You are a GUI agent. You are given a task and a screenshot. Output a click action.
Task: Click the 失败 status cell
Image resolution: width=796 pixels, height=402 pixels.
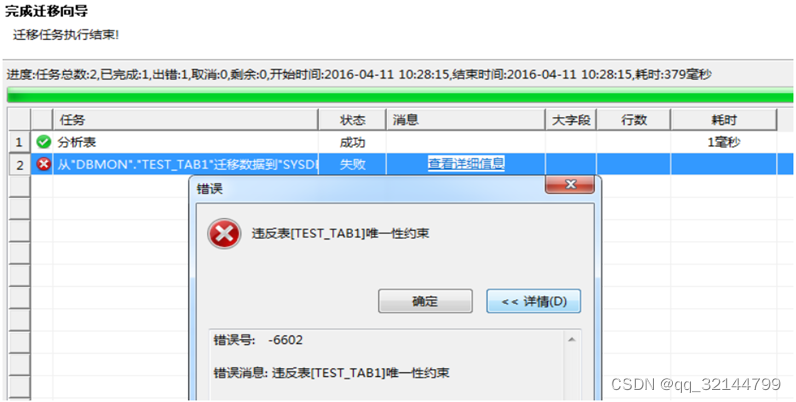tap(352, 164)
